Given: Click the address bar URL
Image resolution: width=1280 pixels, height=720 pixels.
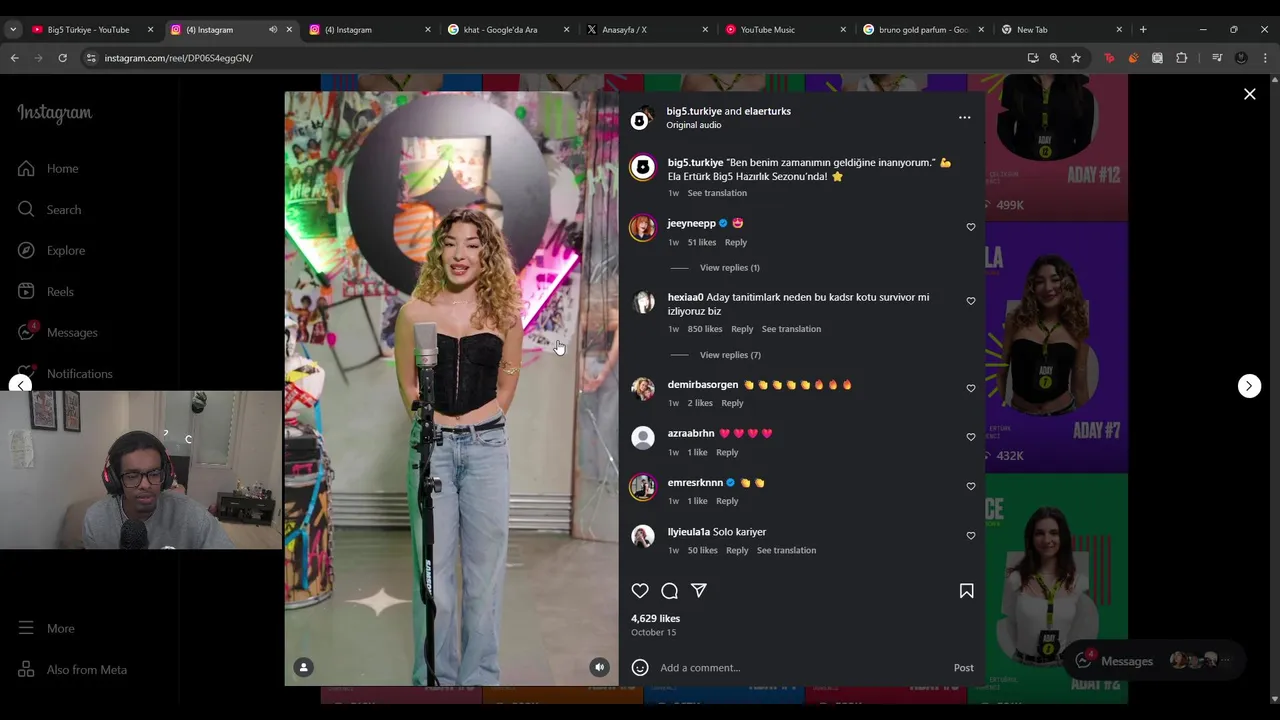Looking at the screenshot, I should pyautogui.click(x=179, y=58).
